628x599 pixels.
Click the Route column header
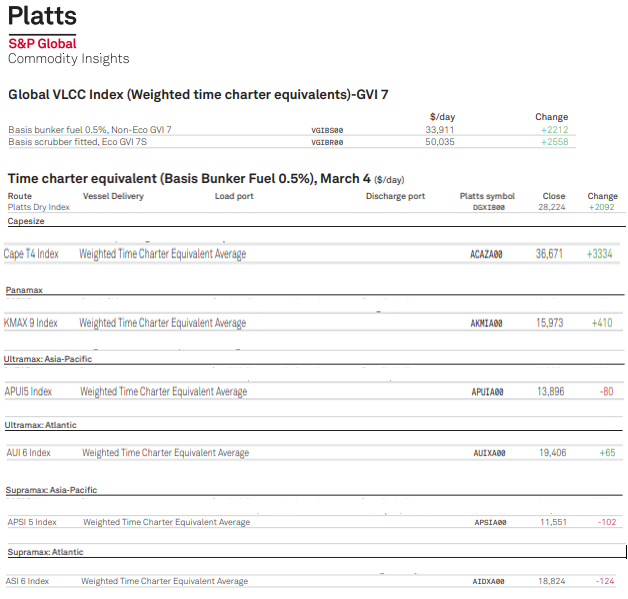[20, 196]
